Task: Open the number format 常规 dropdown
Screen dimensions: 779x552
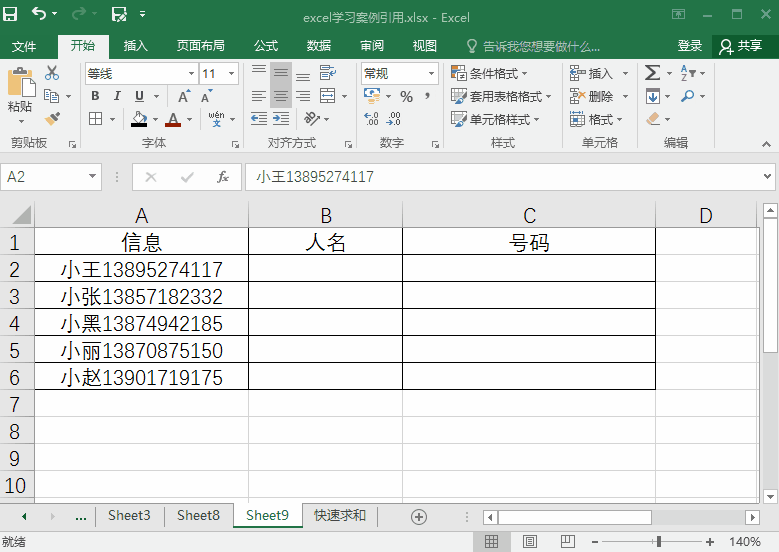Action: [x=431, y=74]
